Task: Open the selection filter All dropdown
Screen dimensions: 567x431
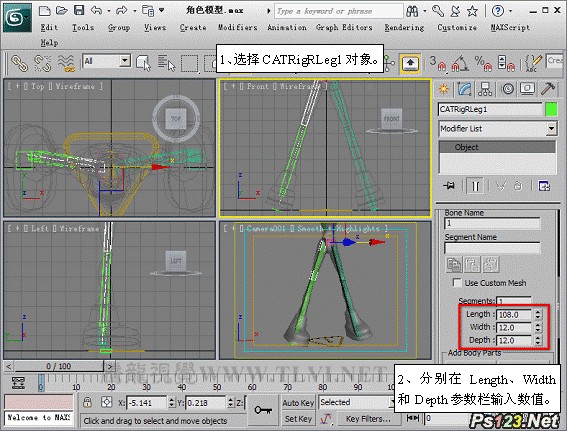Action: (107, 61)
